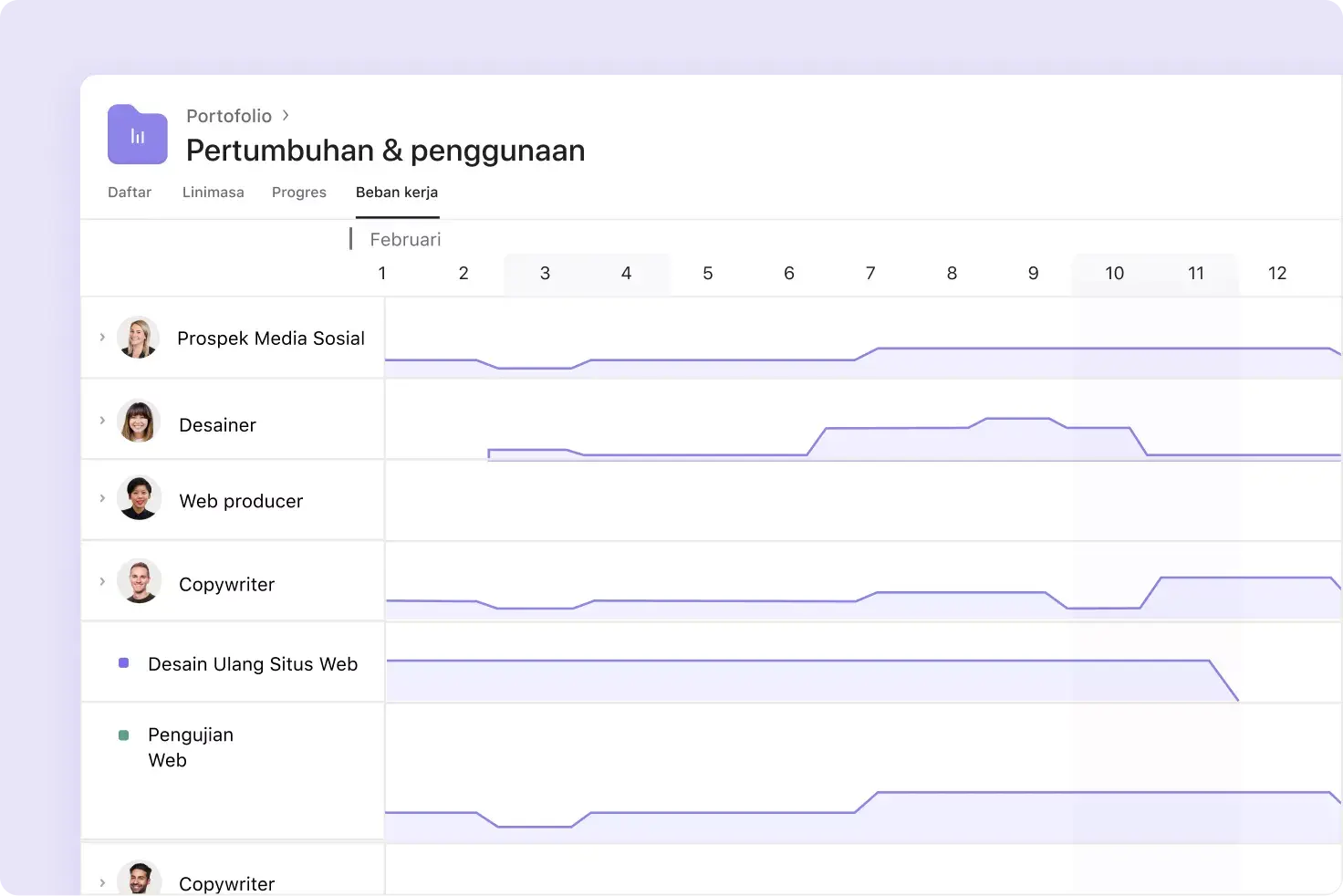Click the avatar next to Prospek Media Sosial

pyautogui.click(x=139, y=337)
